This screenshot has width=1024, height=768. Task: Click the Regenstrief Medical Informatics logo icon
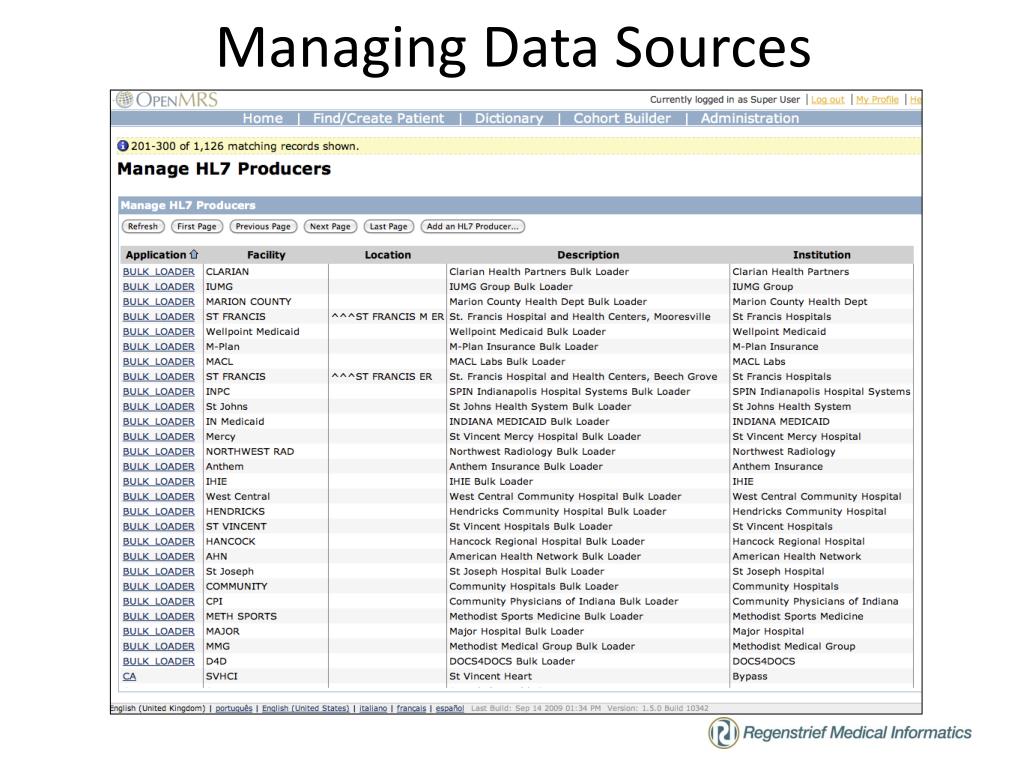click(x=723, y=733)
